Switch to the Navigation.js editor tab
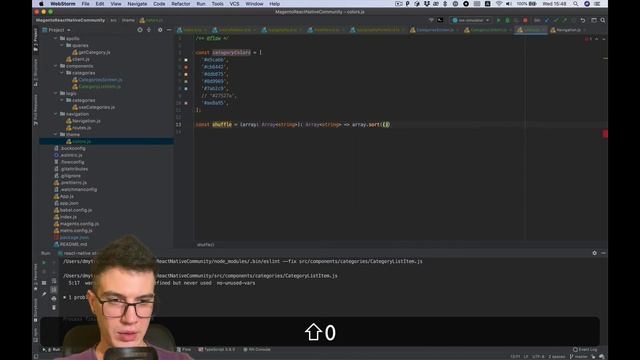The height and width of the screenshot is (360, 640). point(568,30)
